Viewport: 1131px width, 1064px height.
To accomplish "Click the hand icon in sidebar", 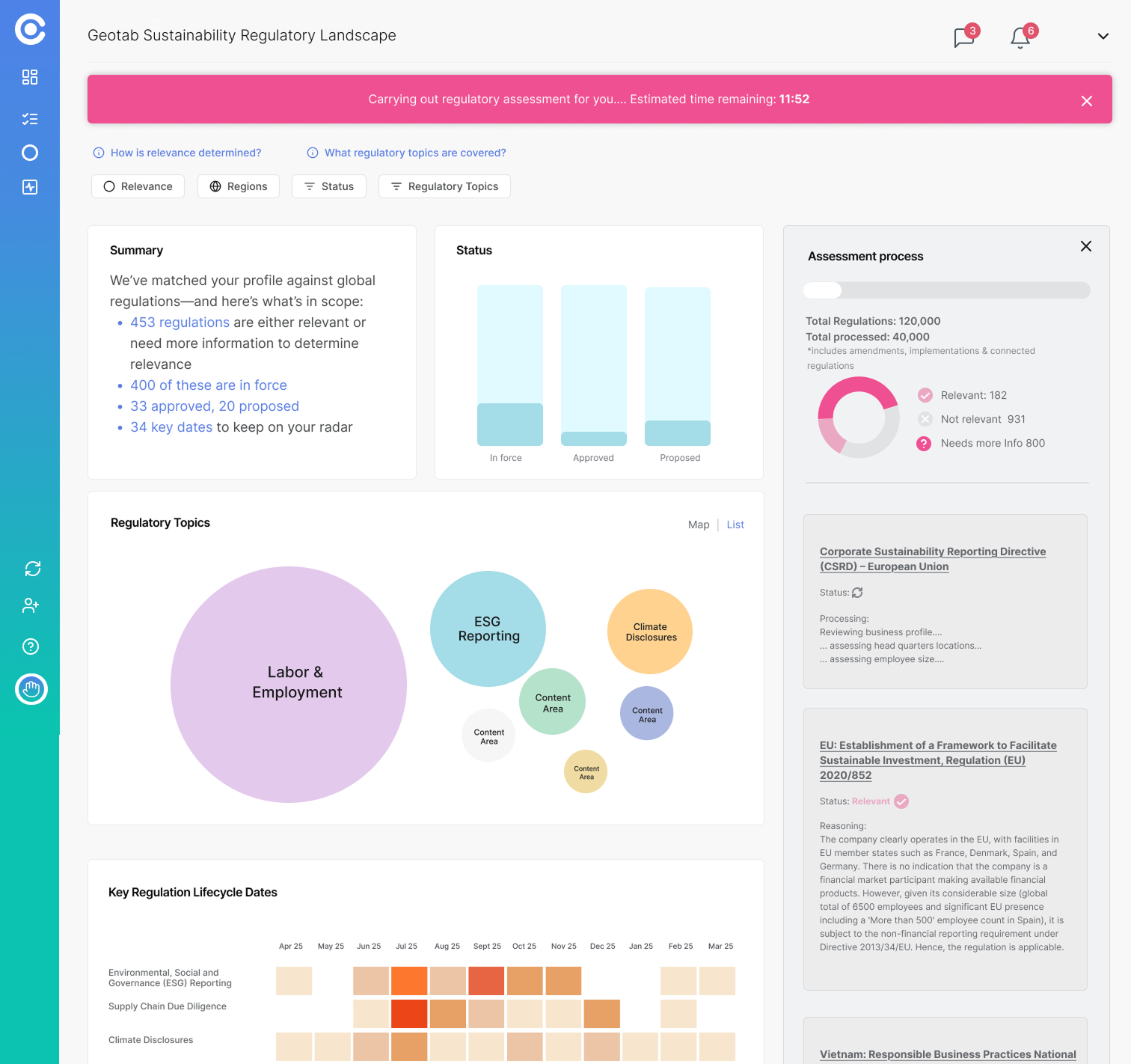I will 31,689.
